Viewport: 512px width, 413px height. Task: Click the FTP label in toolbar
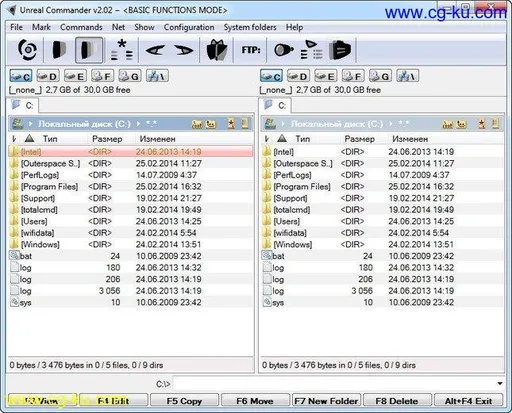[251, 50]
